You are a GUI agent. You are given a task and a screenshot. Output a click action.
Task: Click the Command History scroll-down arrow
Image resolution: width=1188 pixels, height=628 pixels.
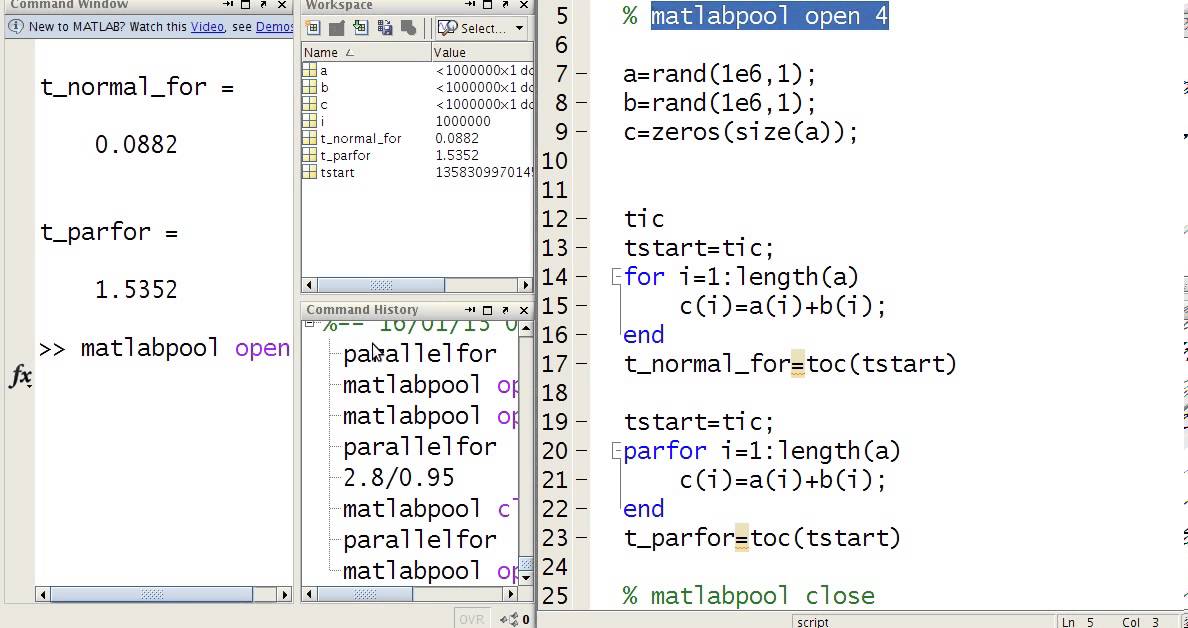[x=527, y=580]
